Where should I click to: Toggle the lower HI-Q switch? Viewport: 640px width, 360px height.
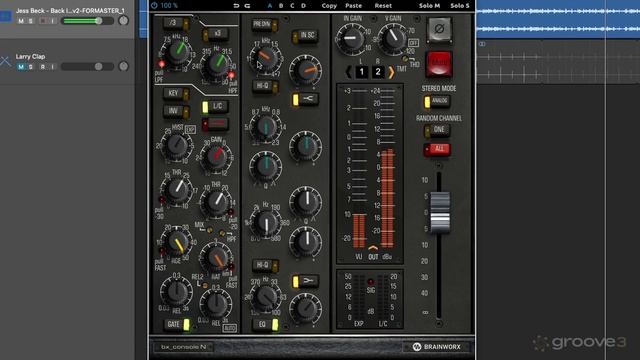[265, 265]
